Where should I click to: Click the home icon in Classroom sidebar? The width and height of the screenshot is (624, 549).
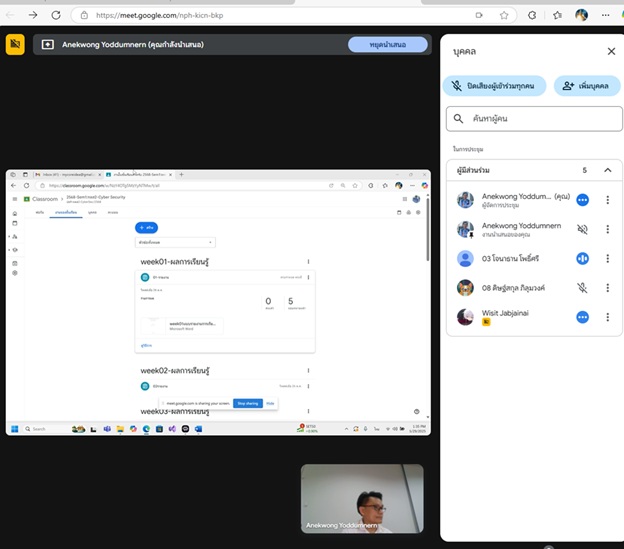click(15, 213)
